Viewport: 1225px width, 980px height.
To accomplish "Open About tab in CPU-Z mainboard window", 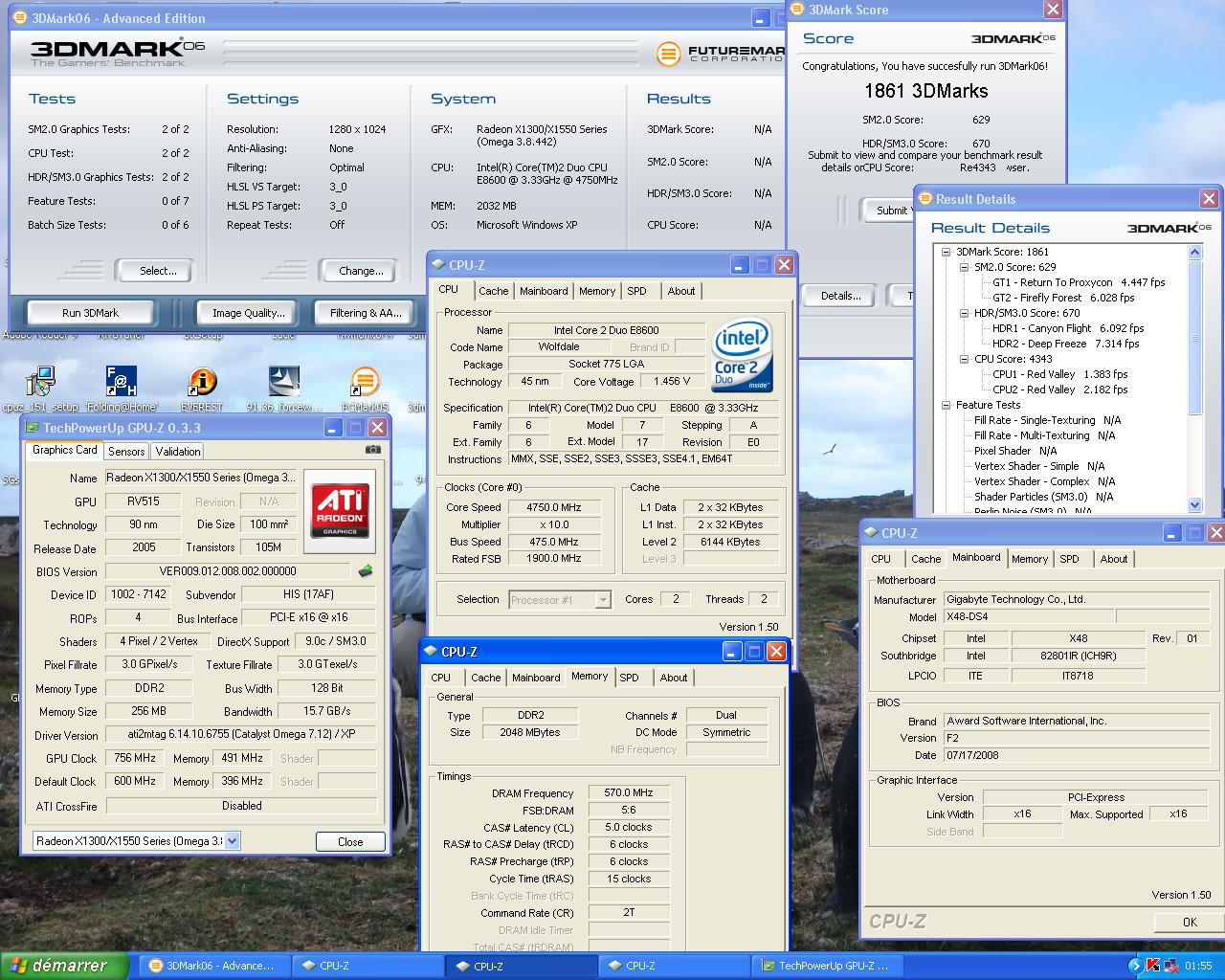I will [1113, 559].
